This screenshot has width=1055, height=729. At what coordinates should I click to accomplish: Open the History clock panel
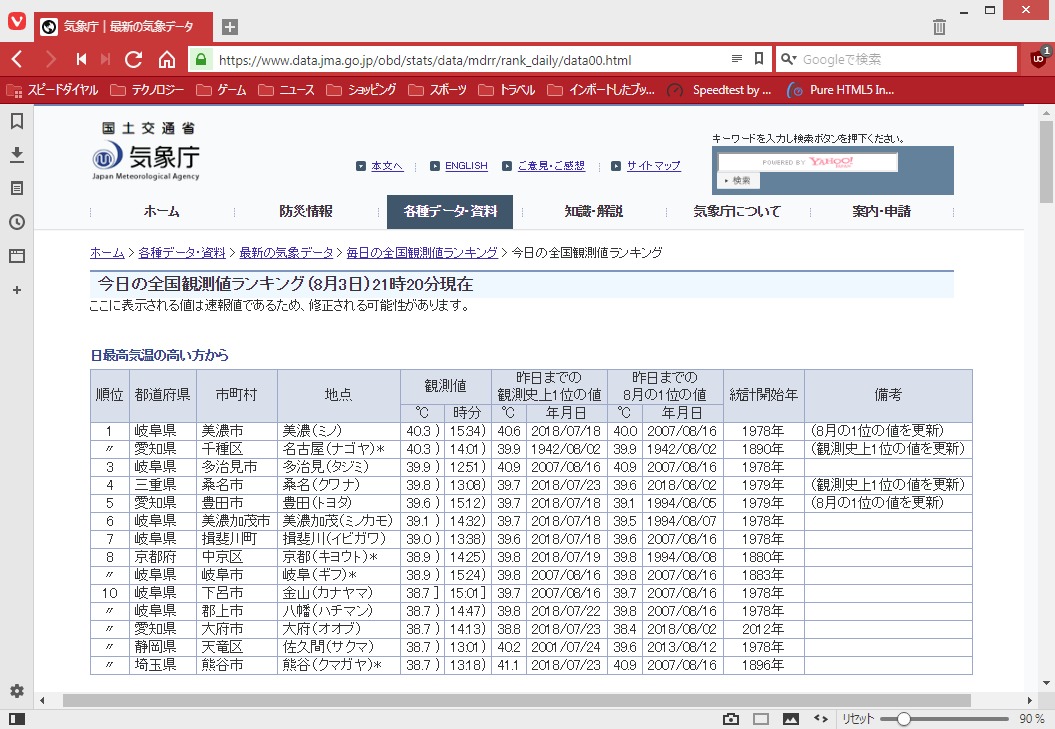pos(17,222)
